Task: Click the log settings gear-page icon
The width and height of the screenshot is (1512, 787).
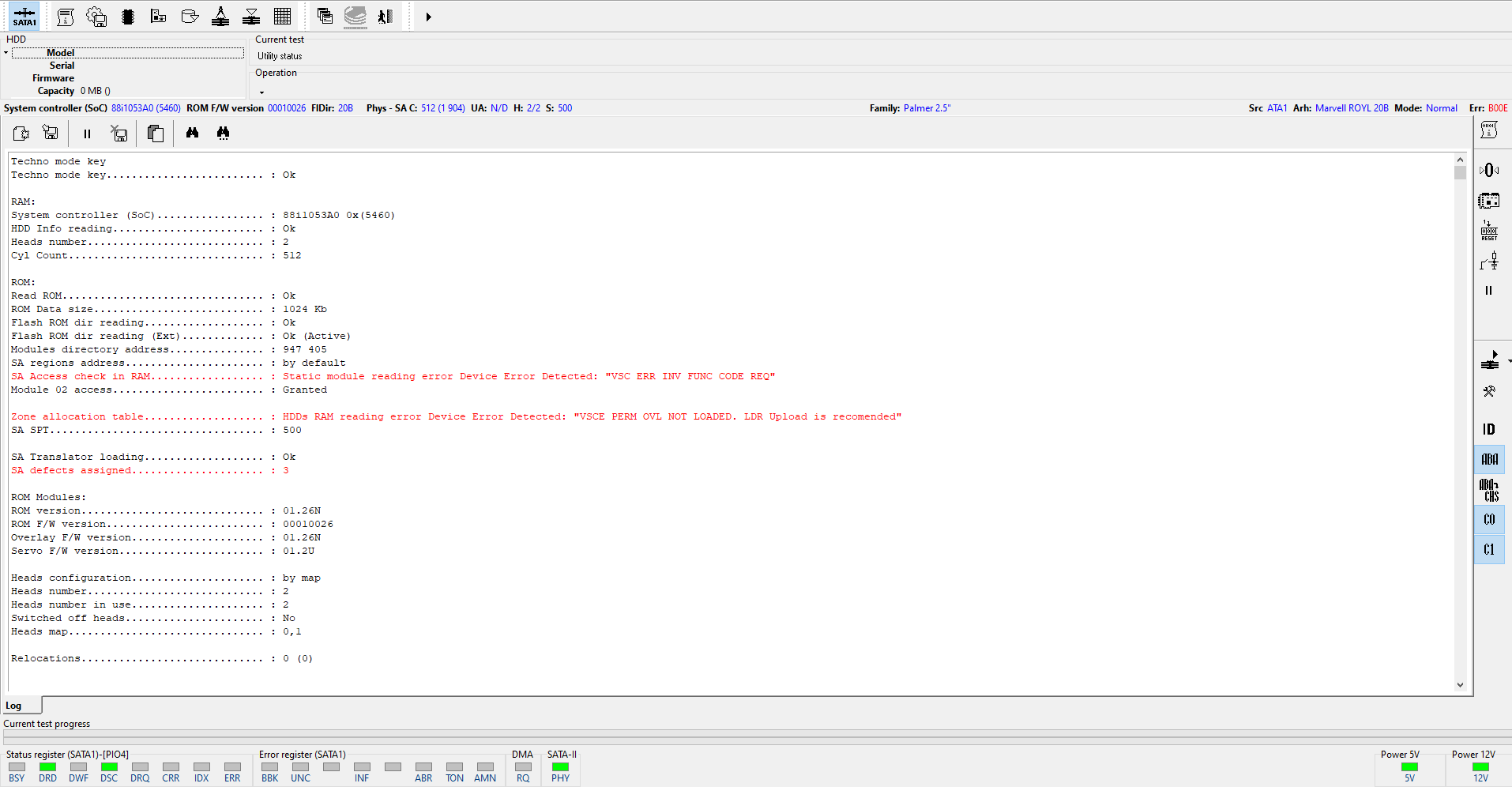Action: 21,134
